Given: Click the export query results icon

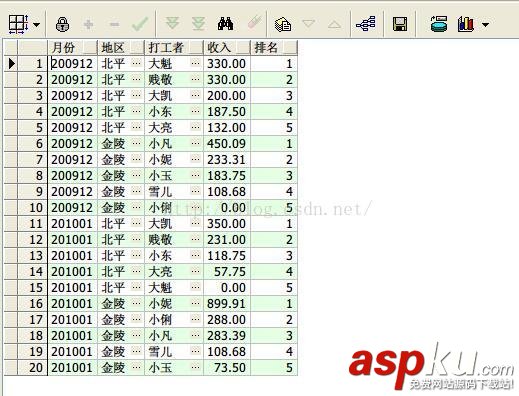Looking at the screenshot, I should 439,24.
